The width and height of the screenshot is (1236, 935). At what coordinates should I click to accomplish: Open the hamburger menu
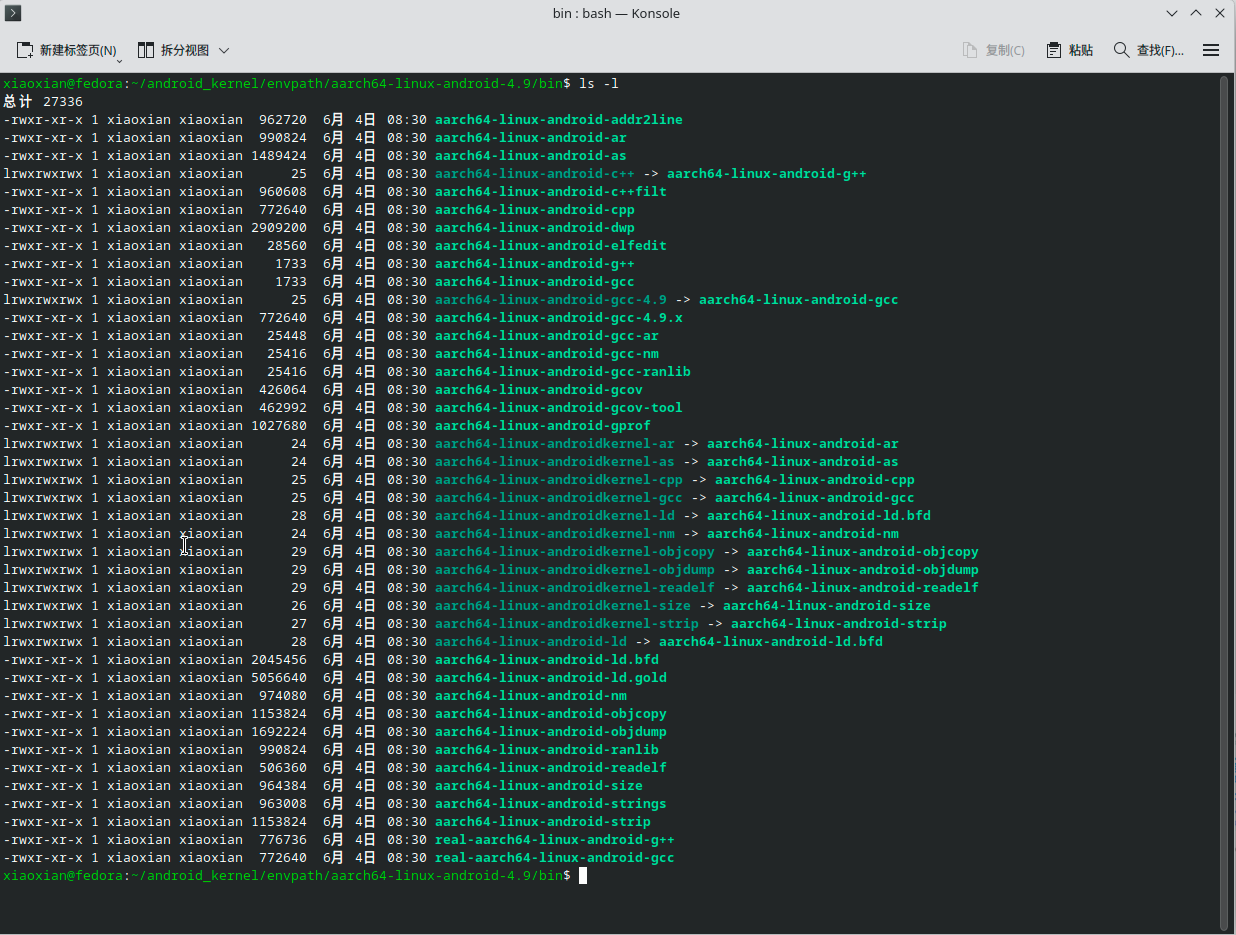pos(1211,50)
